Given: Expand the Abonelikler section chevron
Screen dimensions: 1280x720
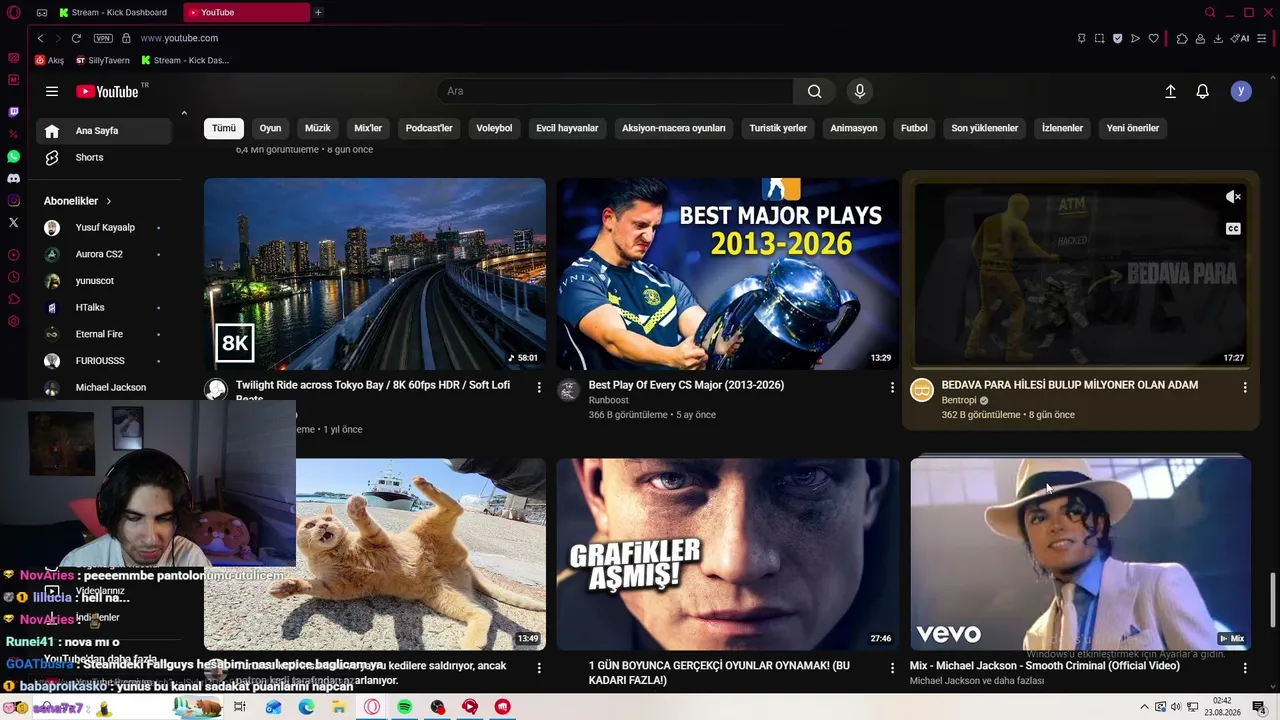Looking at the screenshot, I should (x=109, y=201).
